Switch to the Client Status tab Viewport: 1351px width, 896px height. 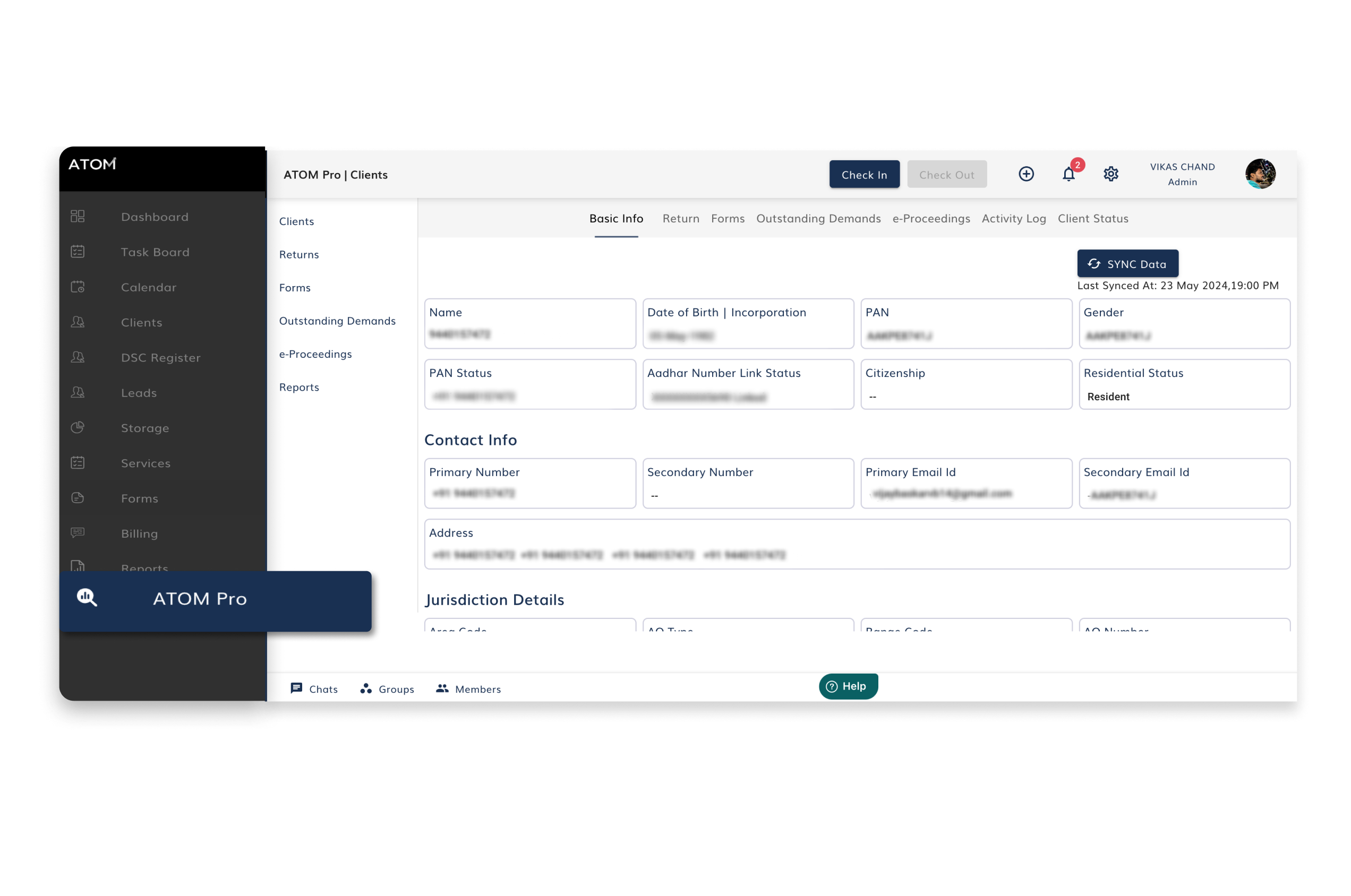(1093, 219)
